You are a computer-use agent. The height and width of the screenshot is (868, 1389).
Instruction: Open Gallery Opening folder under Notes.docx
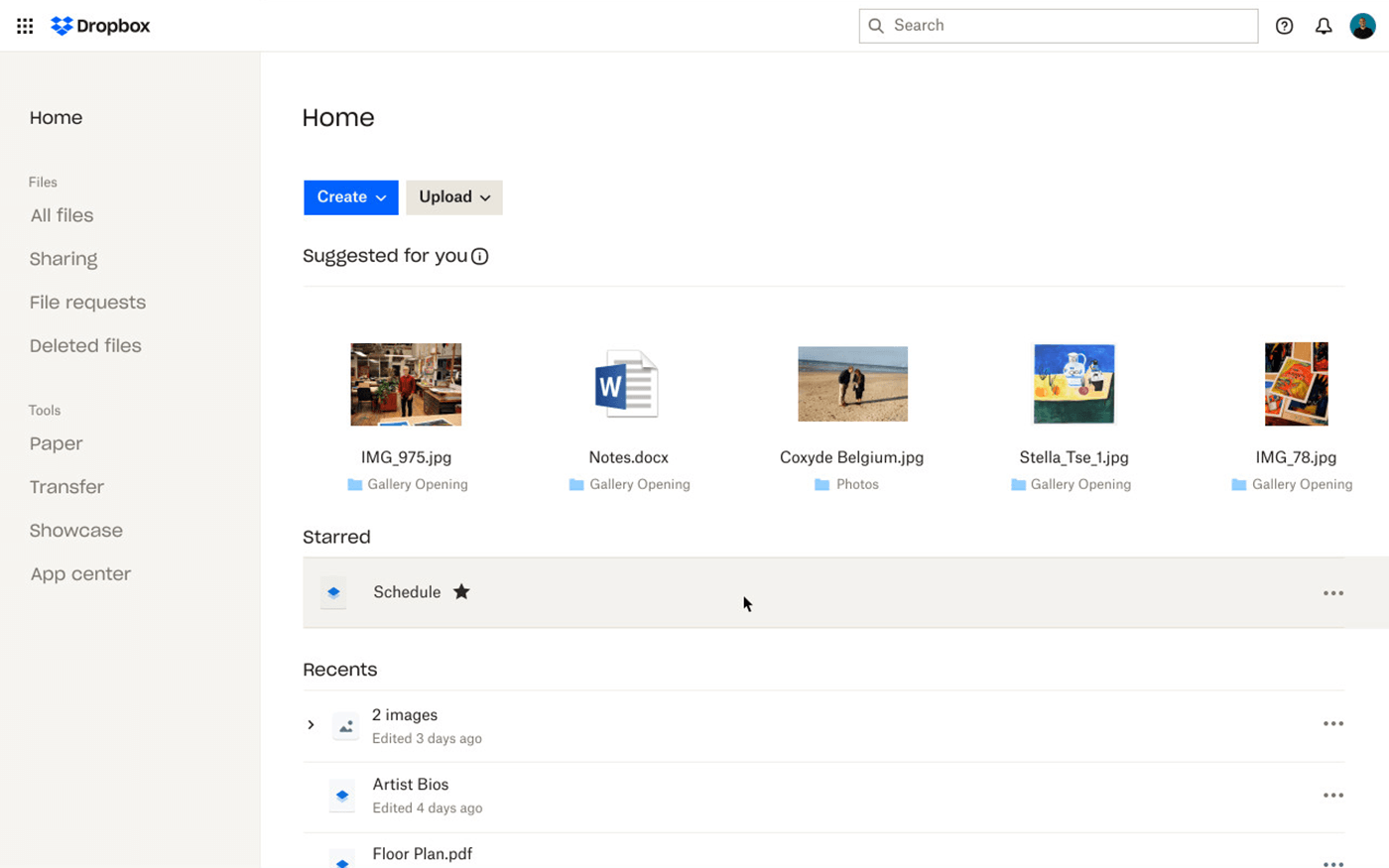click(x=639, y=485)
